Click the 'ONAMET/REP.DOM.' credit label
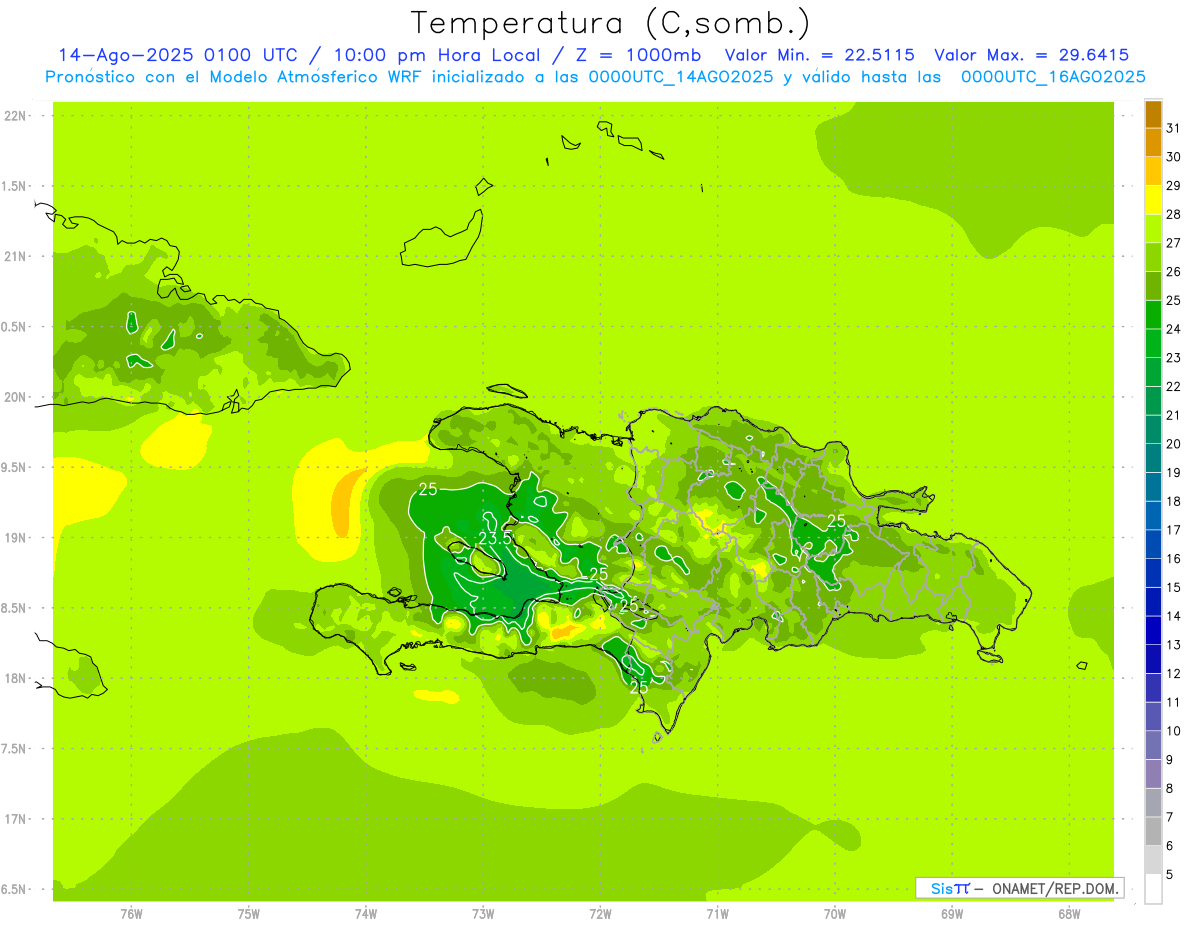1200x927 pixels. 1054,888
